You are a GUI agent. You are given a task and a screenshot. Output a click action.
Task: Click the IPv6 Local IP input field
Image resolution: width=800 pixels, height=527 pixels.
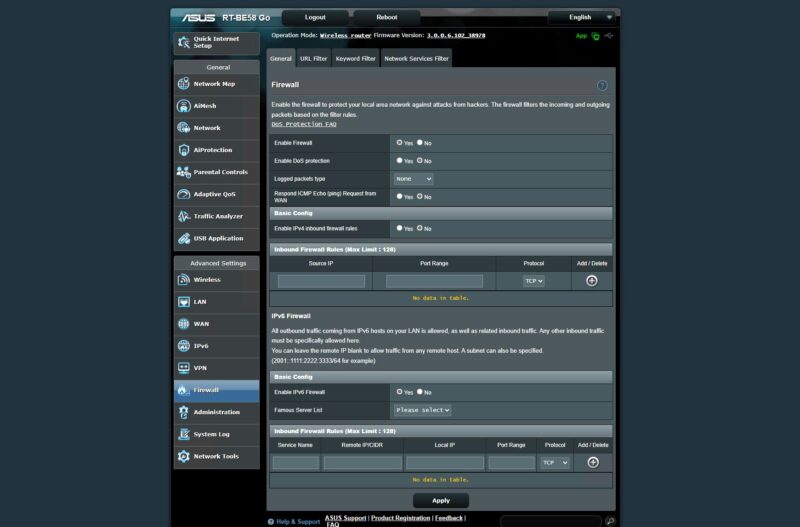coord(445,463)
